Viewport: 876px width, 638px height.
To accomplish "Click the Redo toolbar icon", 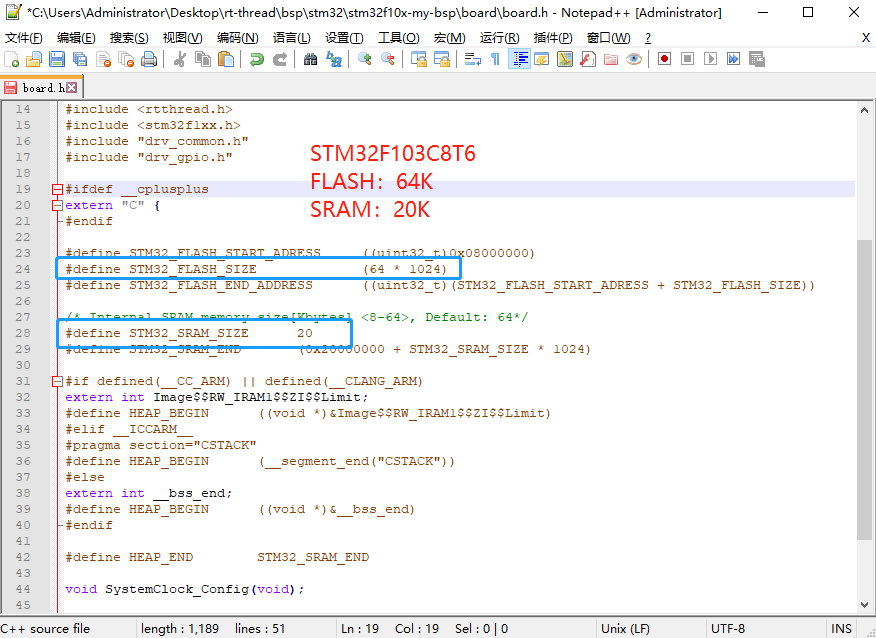I will pos(279,59).
